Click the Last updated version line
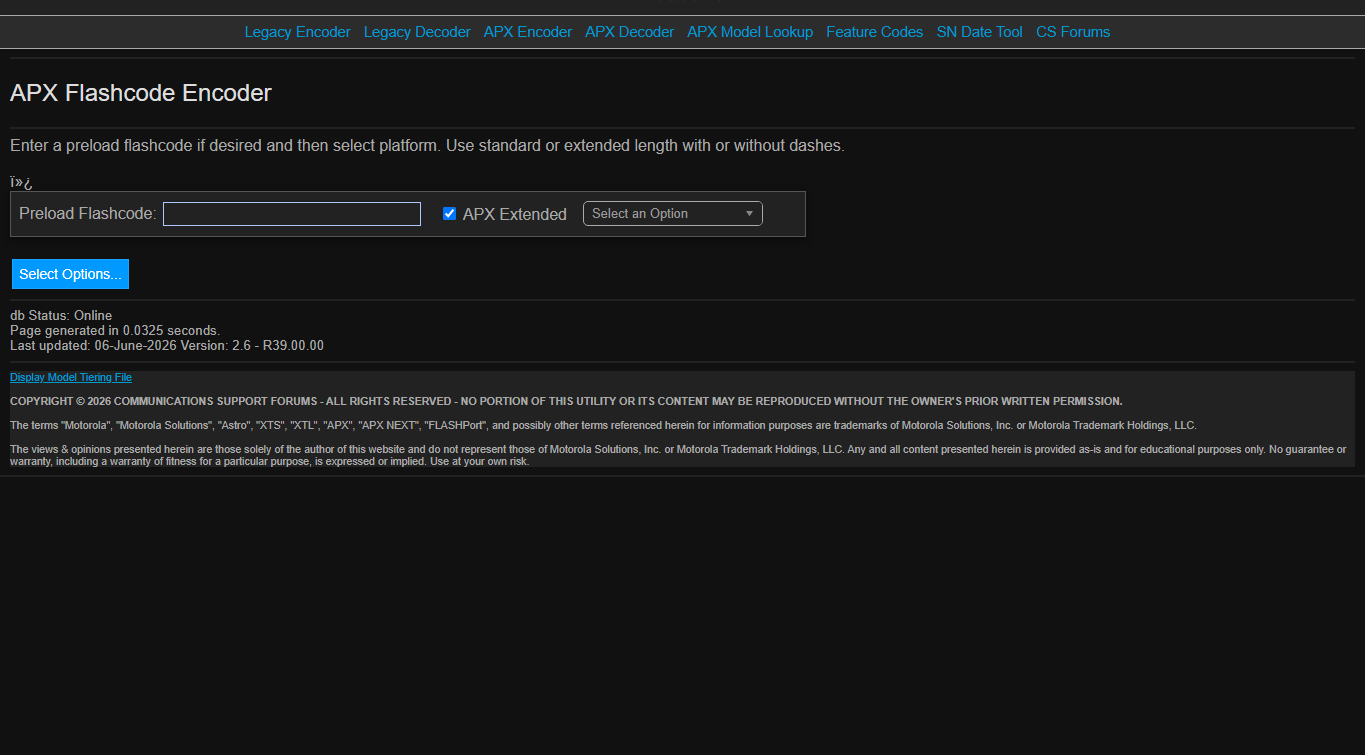 click(167, 346)
